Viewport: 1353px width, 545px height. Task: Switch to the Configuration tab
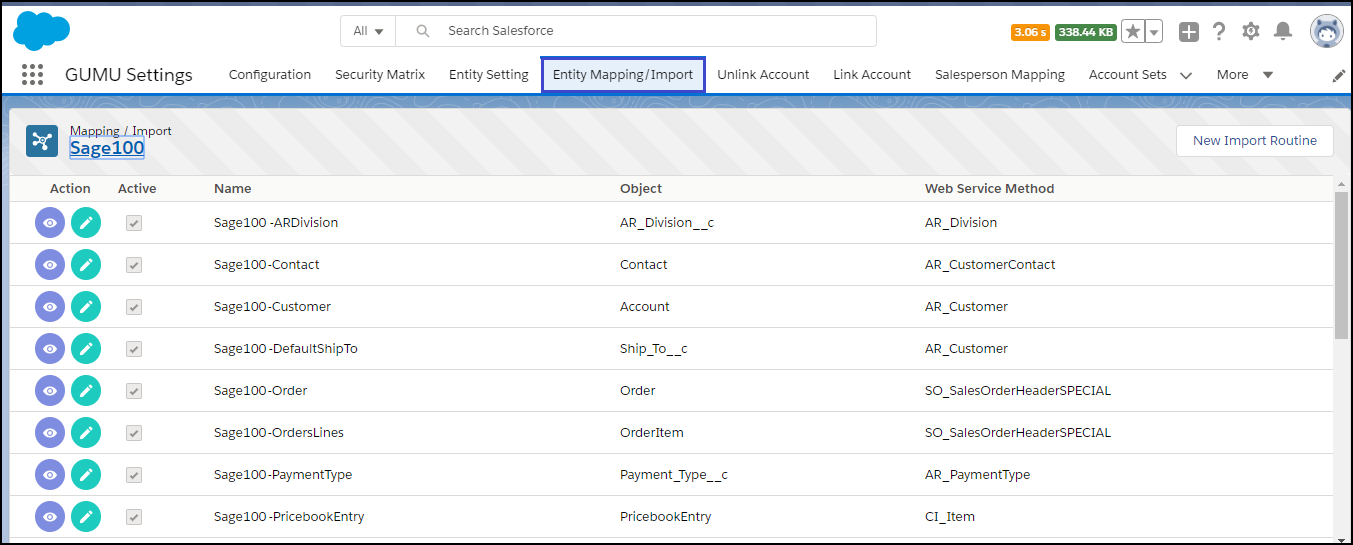coord(270,75)
